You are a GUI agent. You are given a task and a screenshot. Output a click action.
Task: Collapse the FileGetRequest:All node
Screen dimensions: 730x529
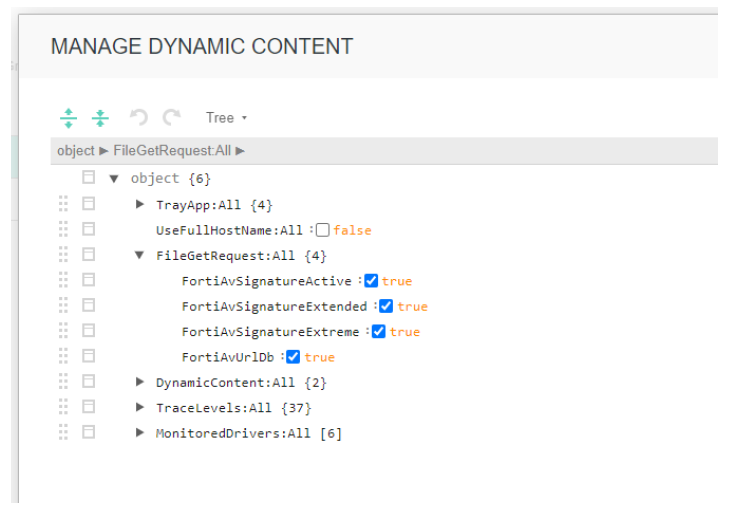point(140,255)
